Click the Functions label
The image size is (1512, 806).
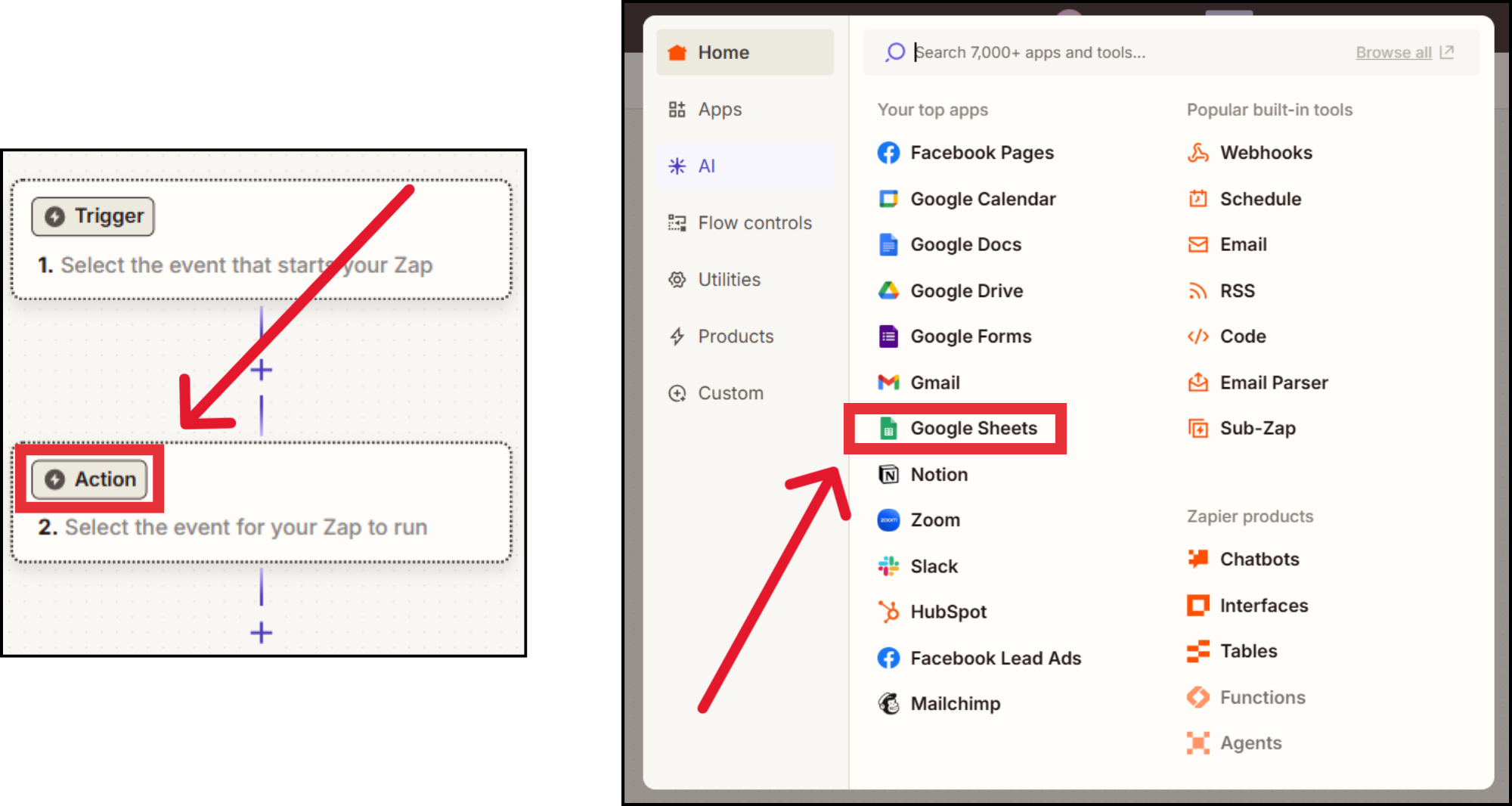(x=1263, y=697)
